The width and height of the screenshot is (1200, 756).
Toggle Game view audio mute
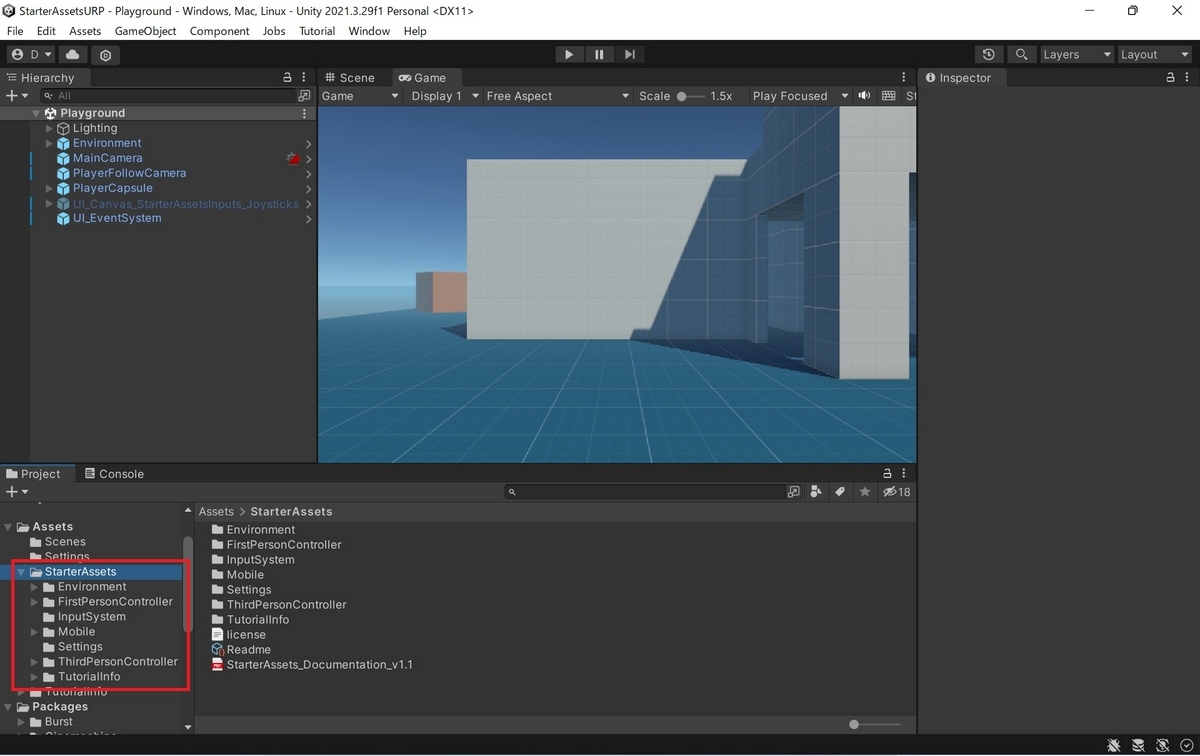click(x=864, y=96)
